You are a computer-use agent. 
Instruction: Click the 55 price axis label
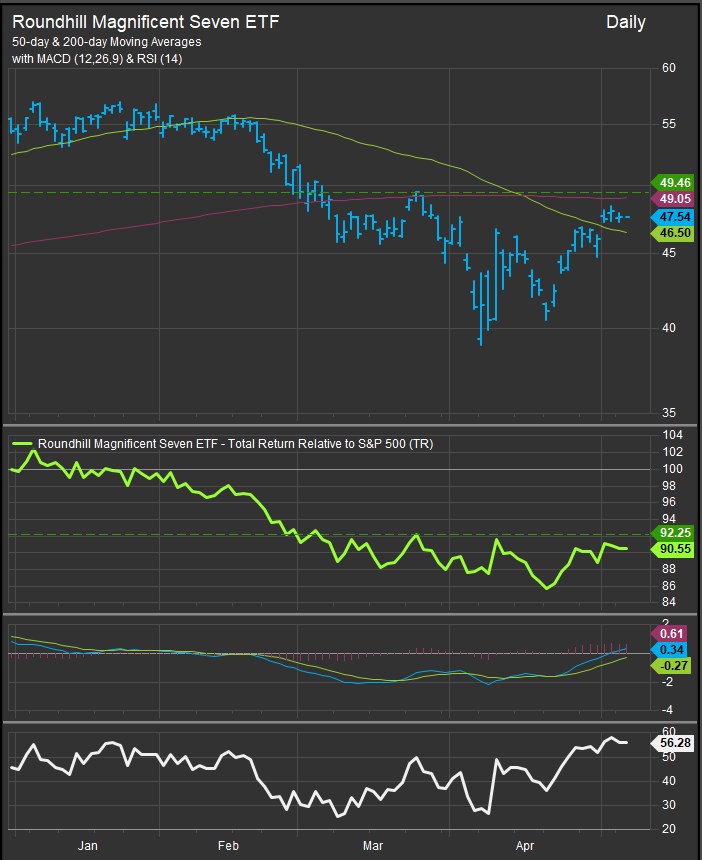(x=669, y=124)
